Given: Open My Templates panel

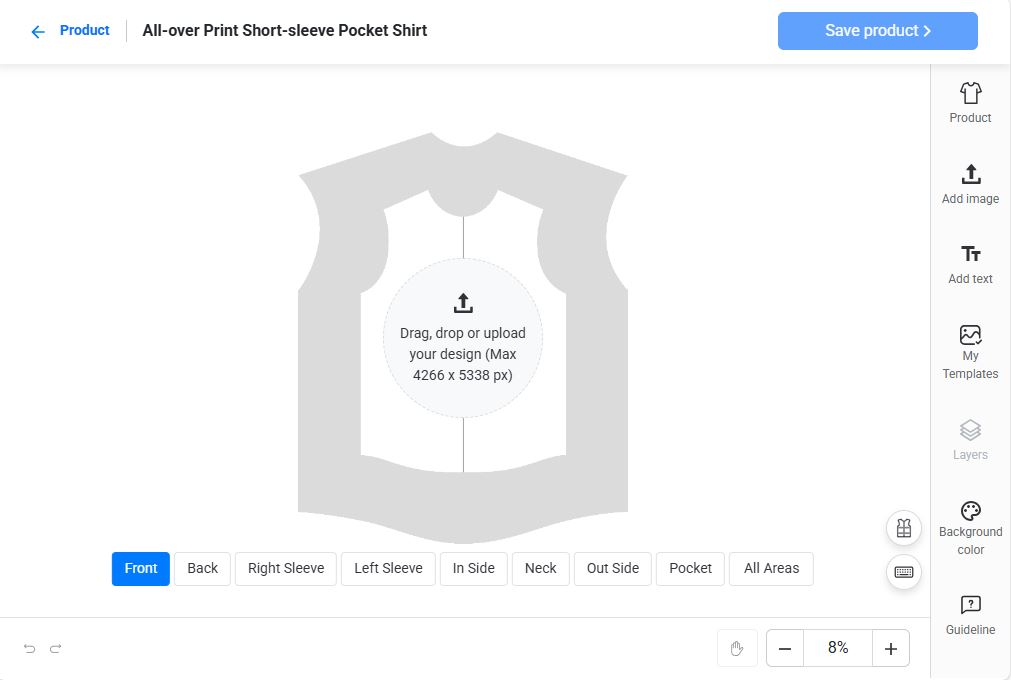Looking at the screenshot, I should click(x=970, y=352).
